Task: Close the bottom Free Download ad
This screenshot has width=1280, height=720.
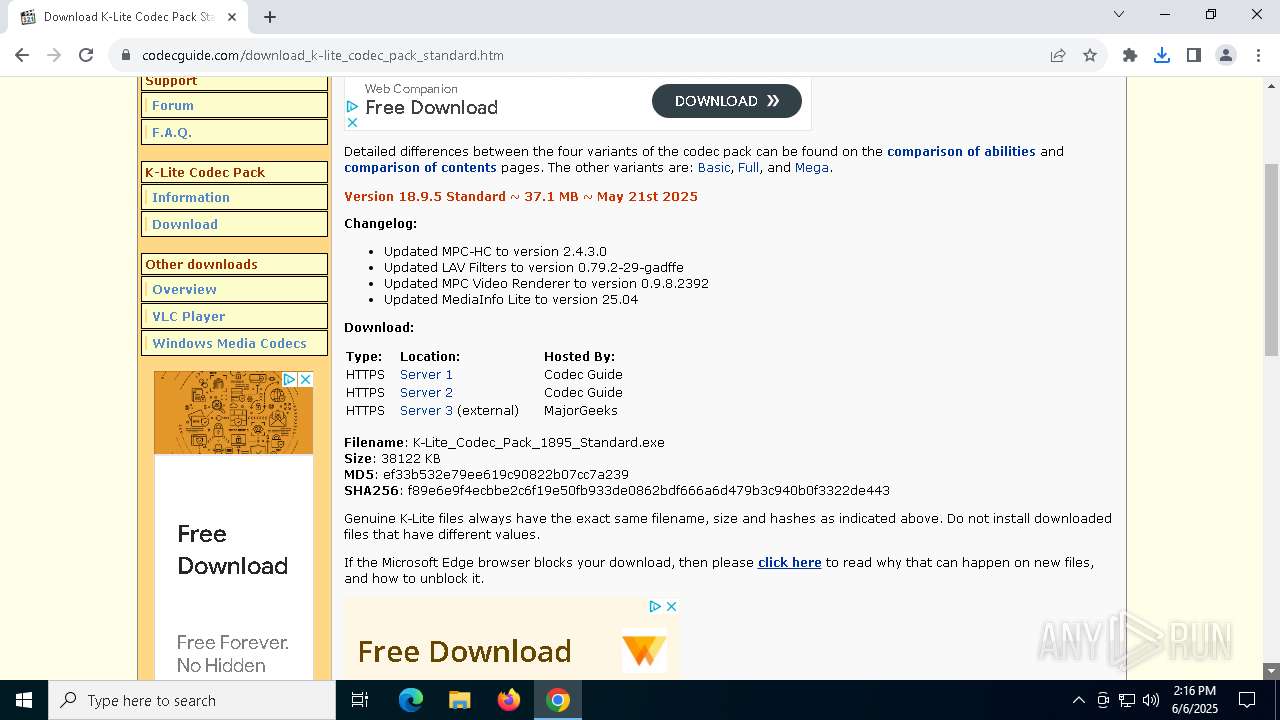Action: pyautogui.click(x=672, y=606)
